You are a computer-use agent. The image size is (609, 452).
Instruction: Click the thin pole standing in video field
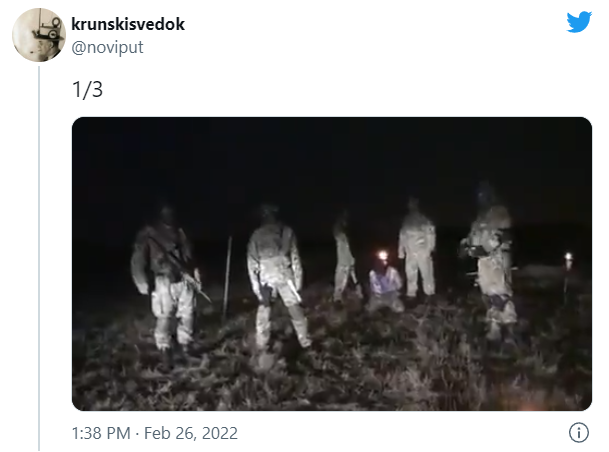click(227, 277)
